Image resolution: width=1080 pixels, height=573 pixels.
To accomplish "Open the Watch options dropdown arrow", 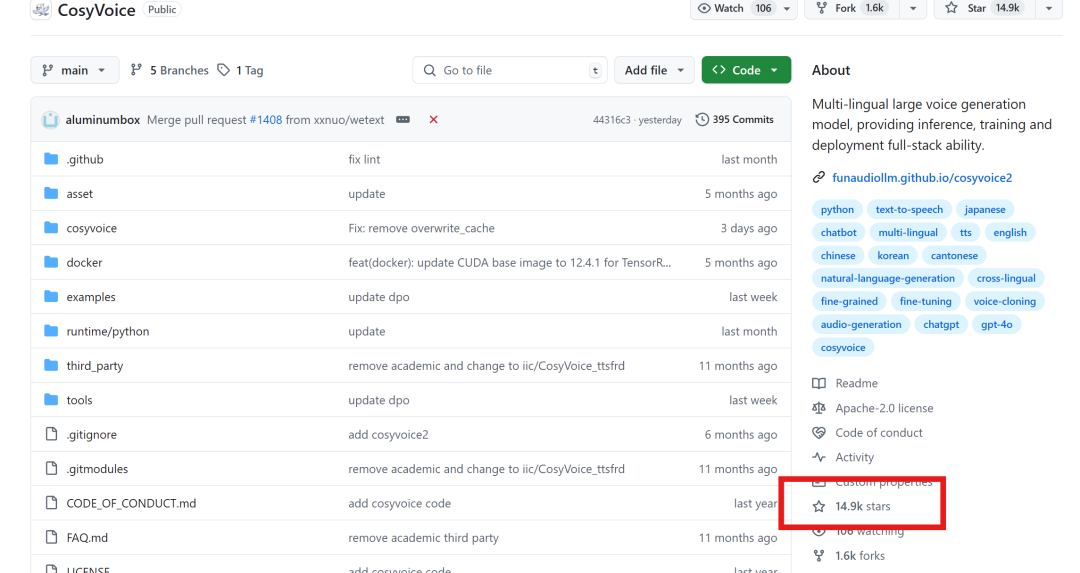I will click(x=787, y=8).
